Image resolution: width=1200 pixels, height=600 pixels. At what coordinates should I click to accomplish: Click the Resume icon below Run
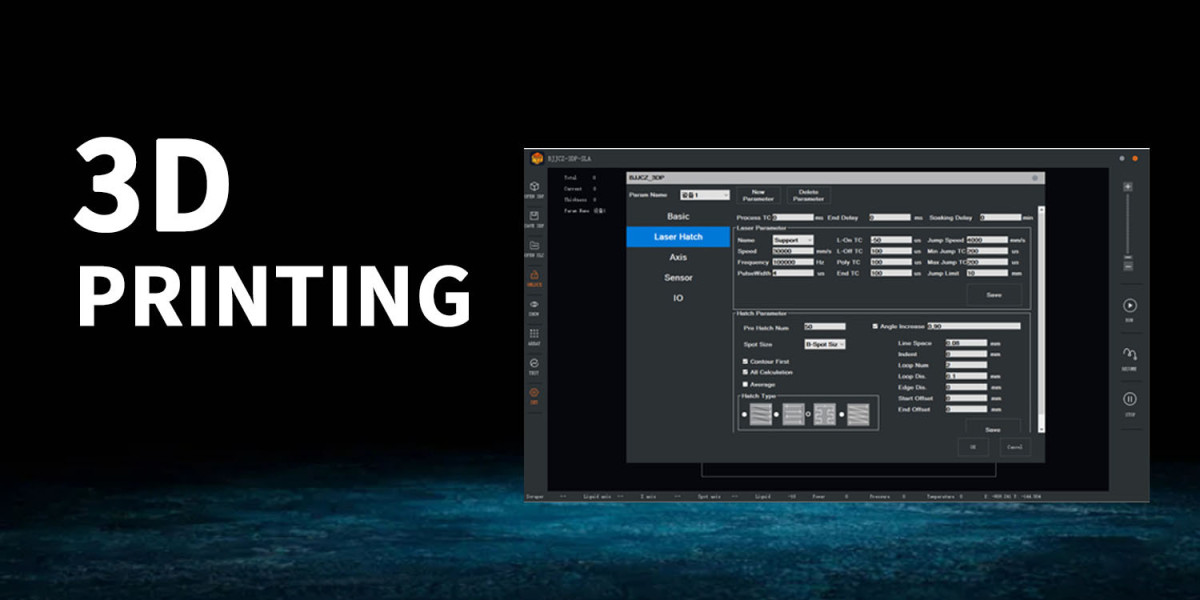tap(1128, 350)
